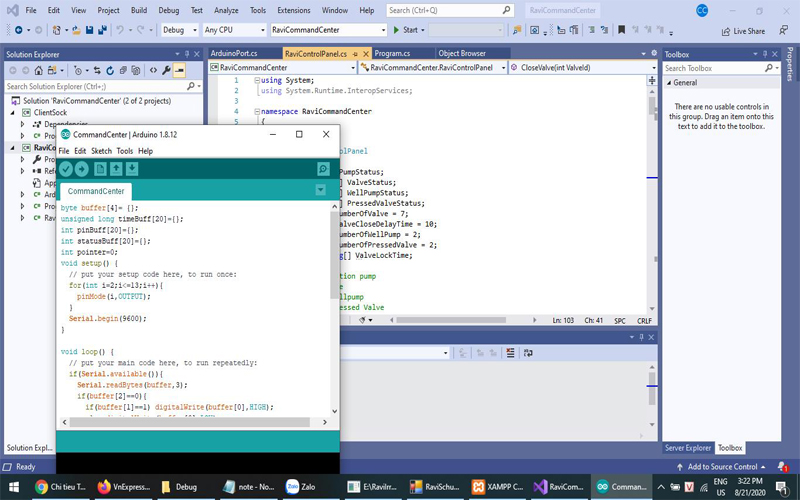This screenshot has width=800, height=500.
Task: Open the RaviCommandCenter startup project dropdown
Action: pyautogui.click(x=329, y=30)
